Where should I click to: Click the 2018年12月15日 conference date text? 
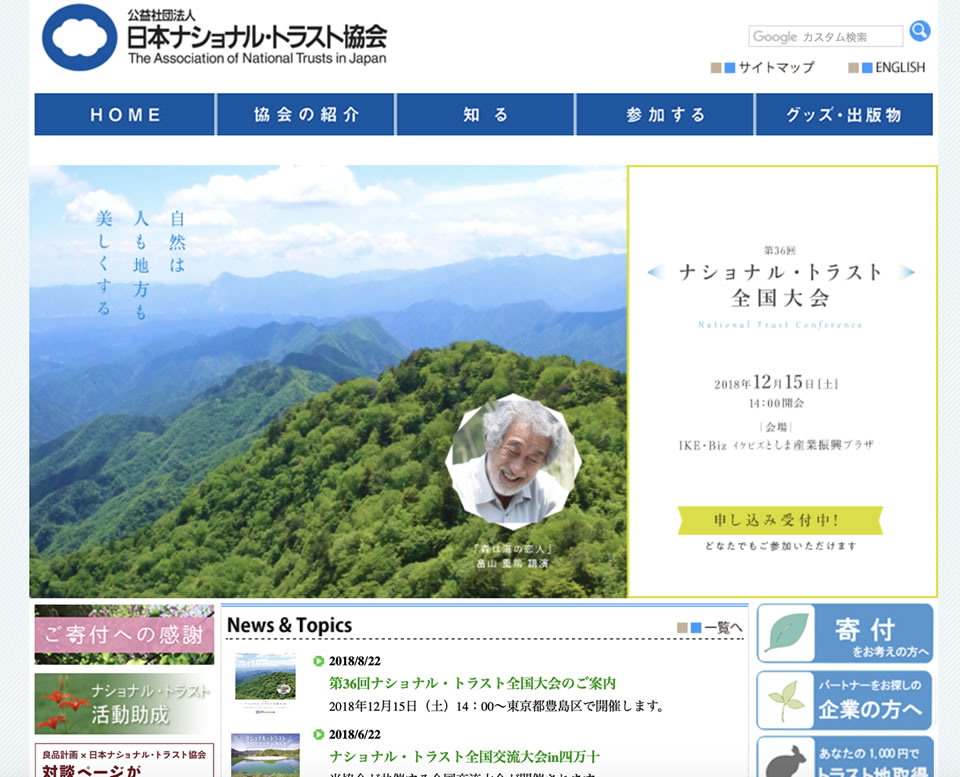point(776,383)
